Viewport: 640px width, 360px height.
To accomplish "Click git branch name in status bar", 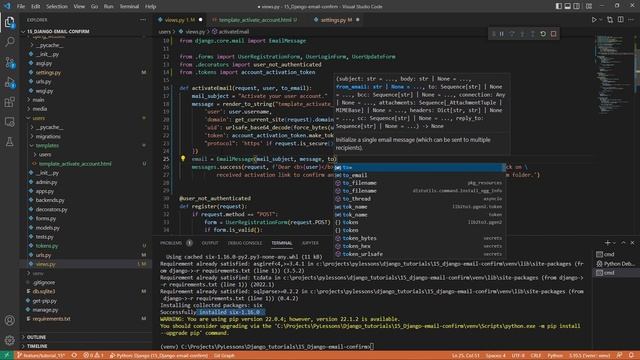I will coord(41,356).
